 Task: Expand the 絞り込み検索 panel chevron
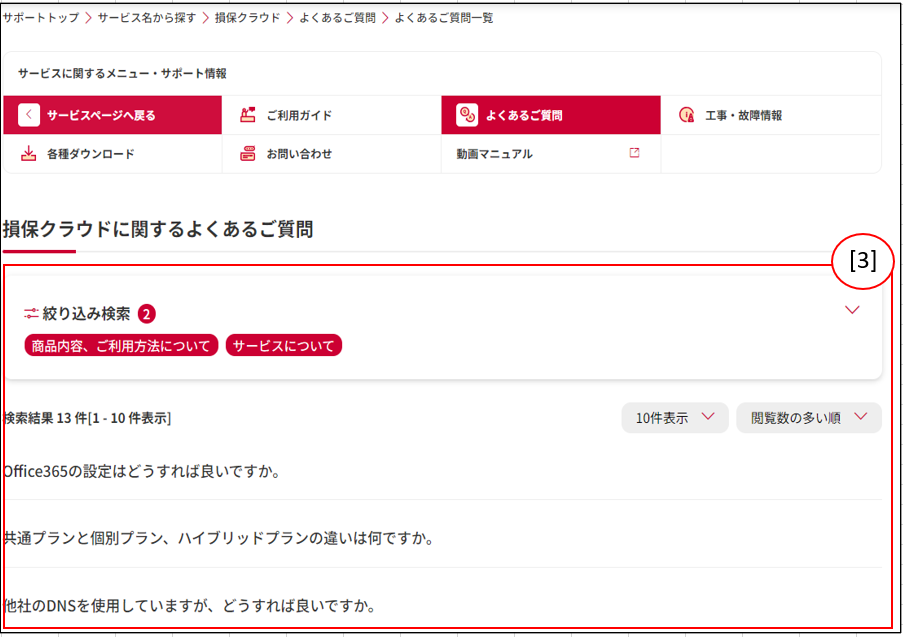(x=852, y=310)
